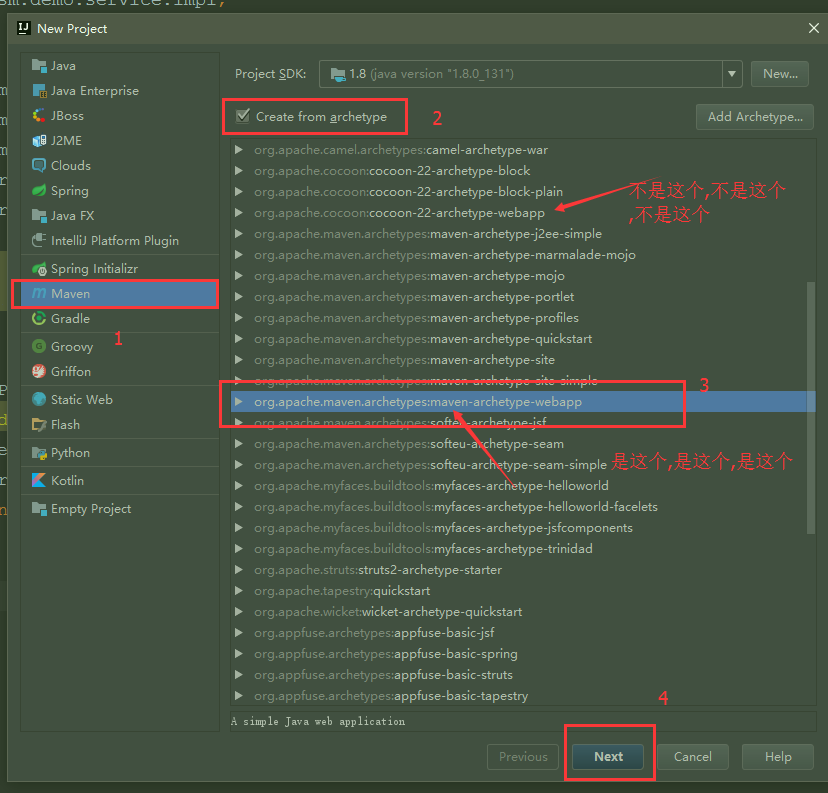Expand the maven-archetype-webapp node

[239, 402]
